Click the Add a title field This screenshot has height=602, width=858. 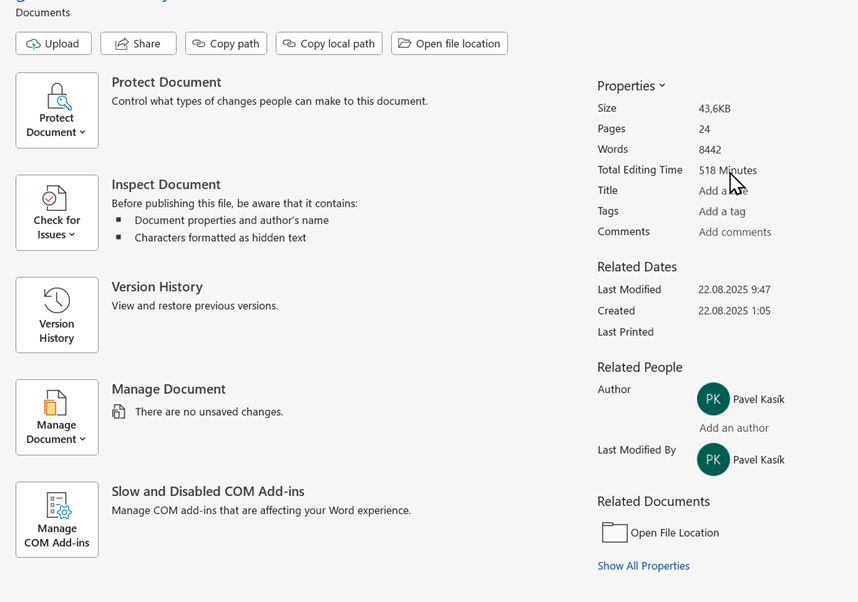[722, 191]
